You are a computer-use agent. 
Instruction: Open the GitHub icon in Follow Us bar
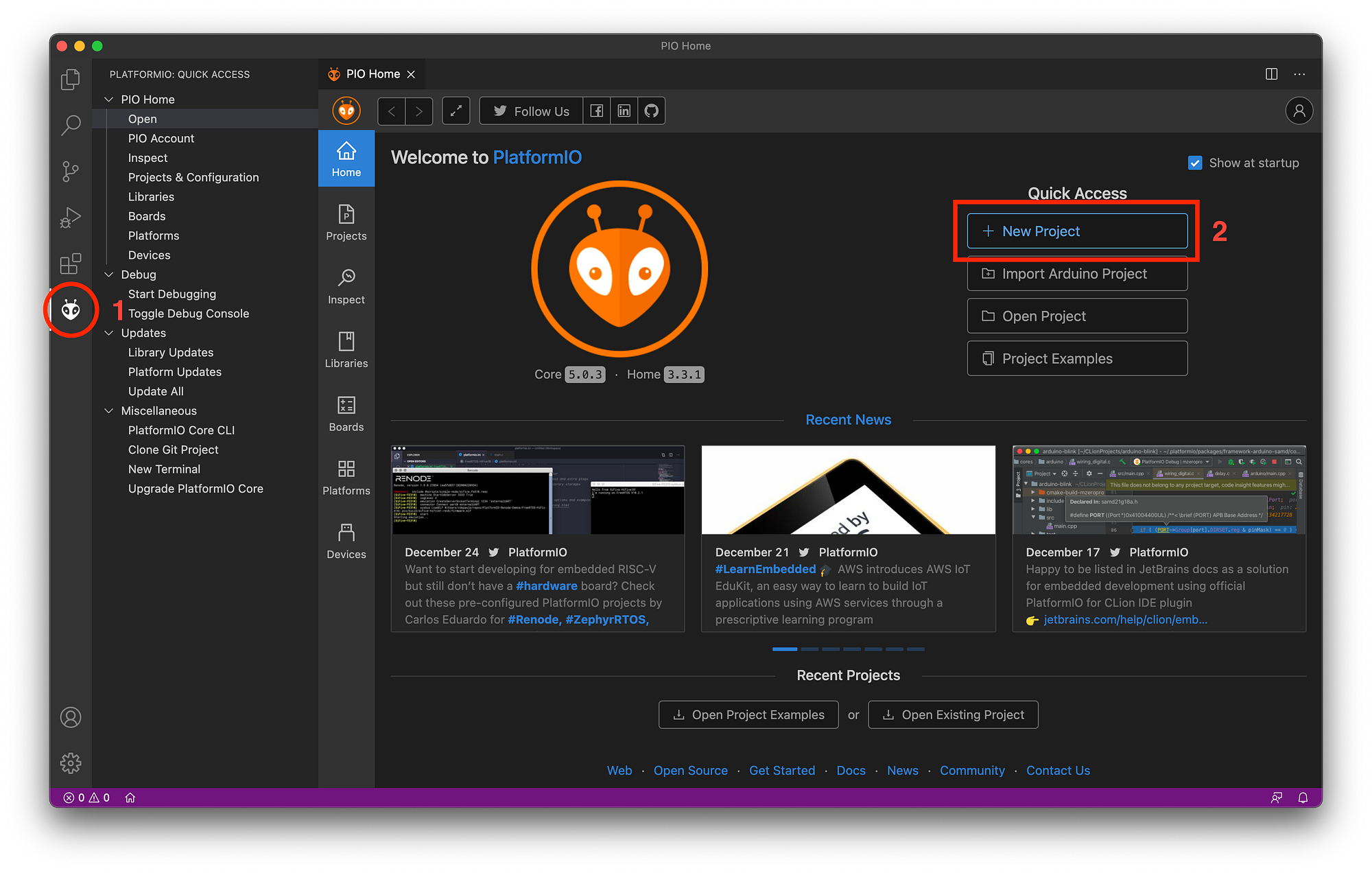tap(651, 111)
